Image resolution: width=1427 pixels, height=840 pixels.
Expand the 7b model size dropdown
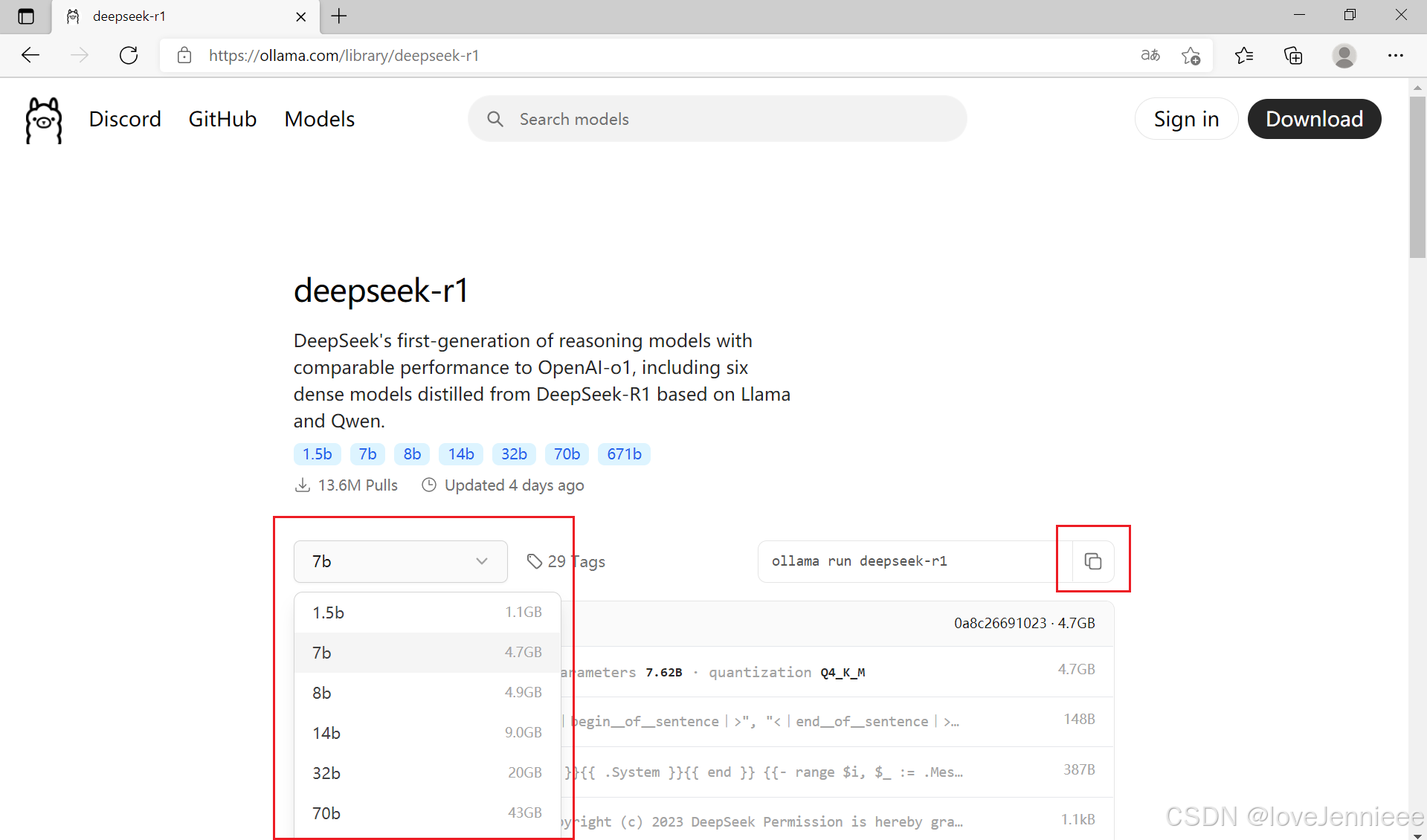pos(400,561)
